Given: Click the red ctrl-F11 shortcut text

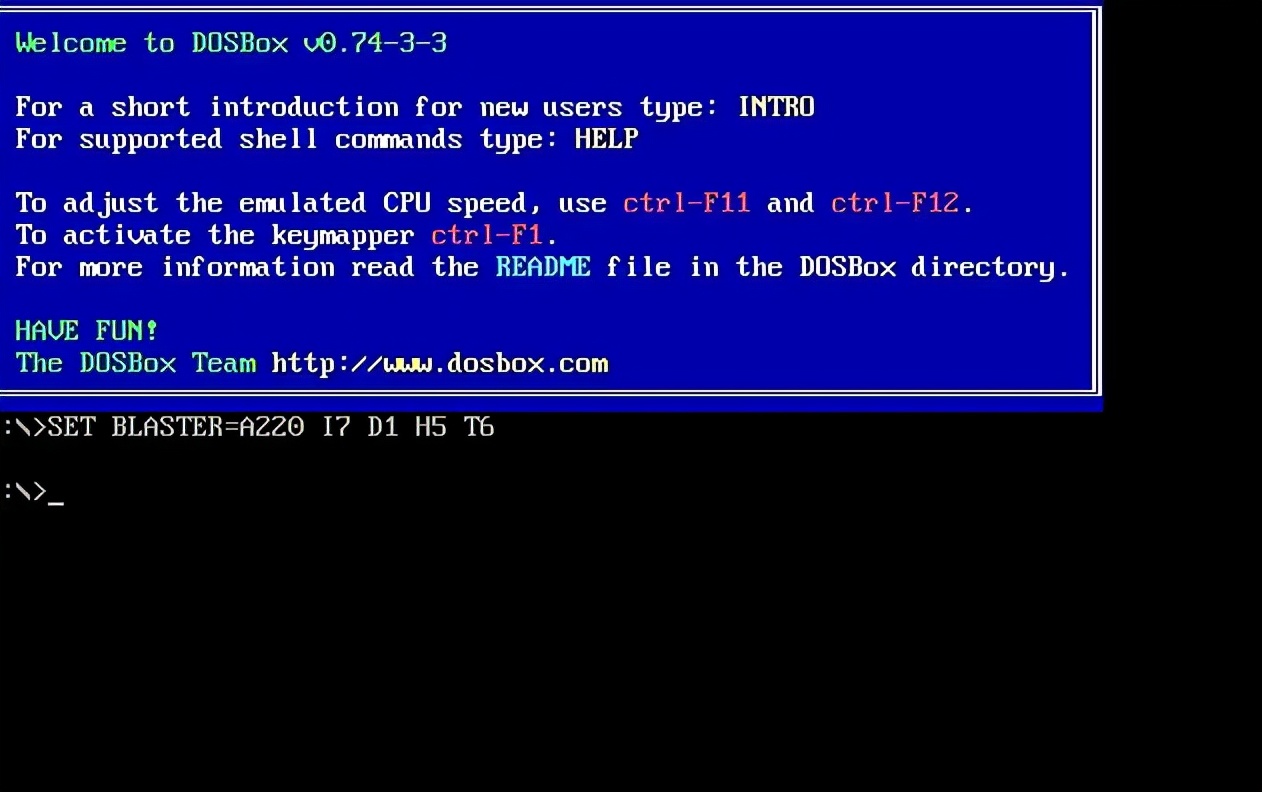Looking at the screenshot, I should click(x=686, y=203).
